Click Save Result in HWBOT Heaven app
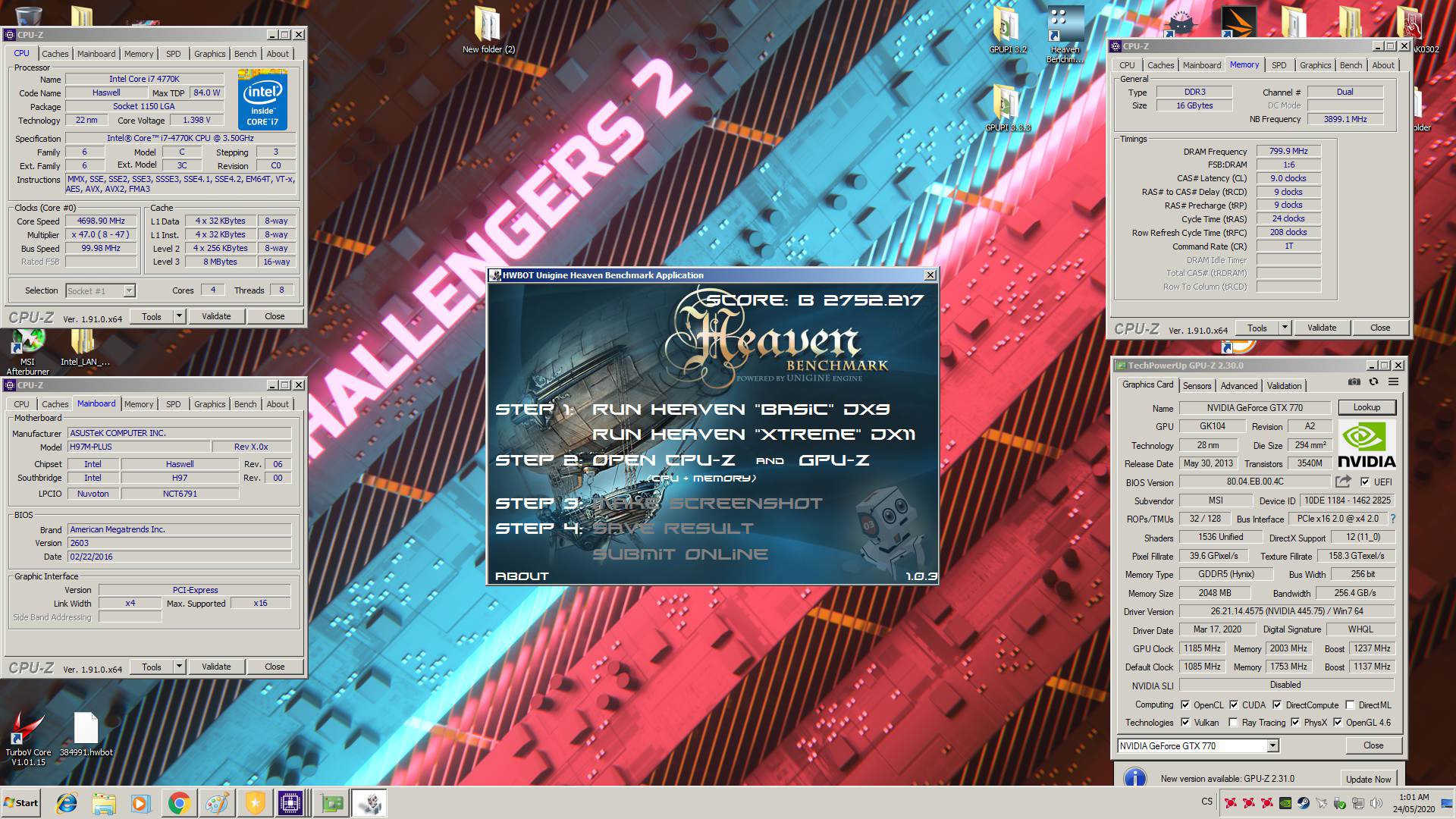The image size is (1456, 819). pyautogui.click(x=673, y=529)
